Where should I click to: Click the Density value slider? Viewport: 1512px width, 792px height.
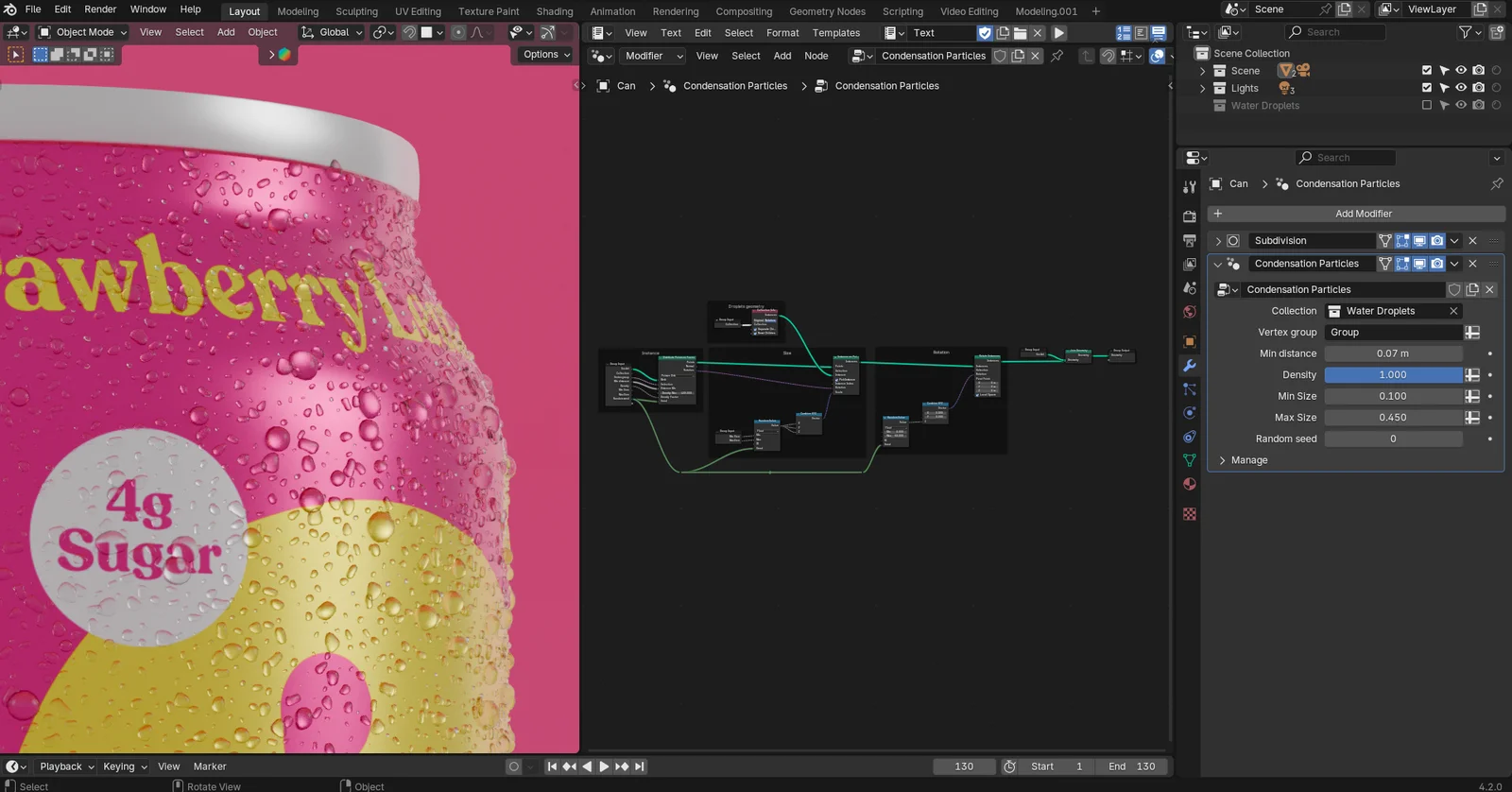(x=1392, y=375)
